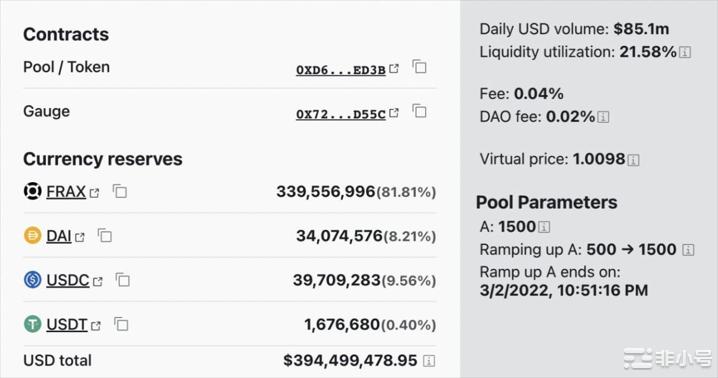Open the DAI token link
This screenshot has height=378, width=718.
(59, 236)
